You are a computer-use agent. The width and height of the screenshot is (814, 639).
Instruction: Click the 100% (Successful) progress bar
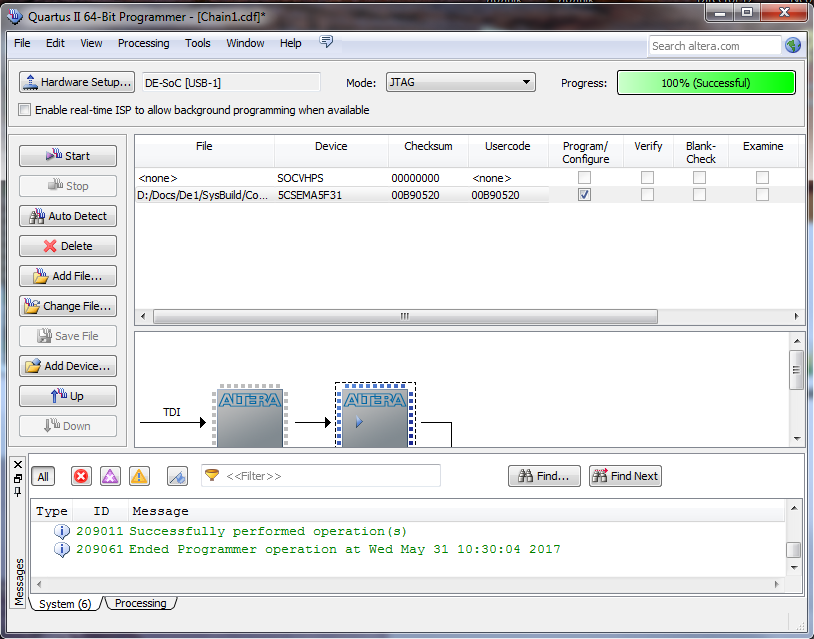706,83
